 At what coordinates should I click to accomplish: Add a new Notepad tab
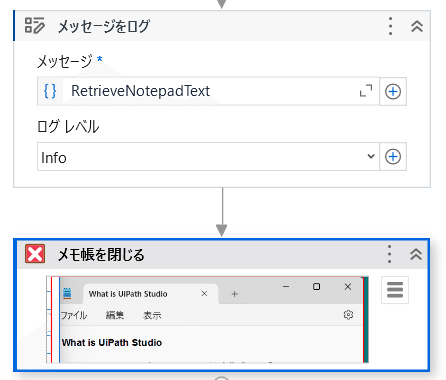(235, 294)
